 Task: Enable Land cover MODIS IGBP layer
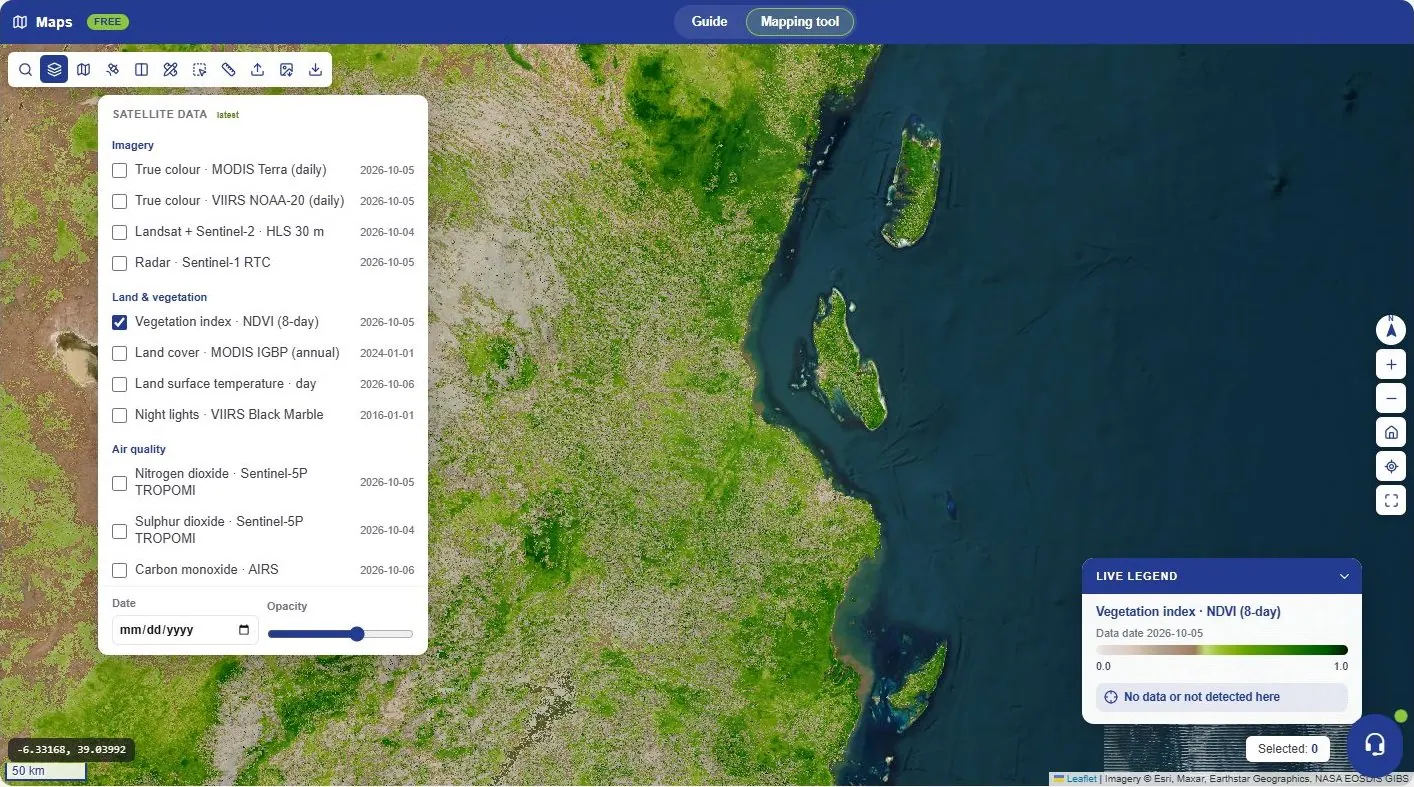coord(119,353)
